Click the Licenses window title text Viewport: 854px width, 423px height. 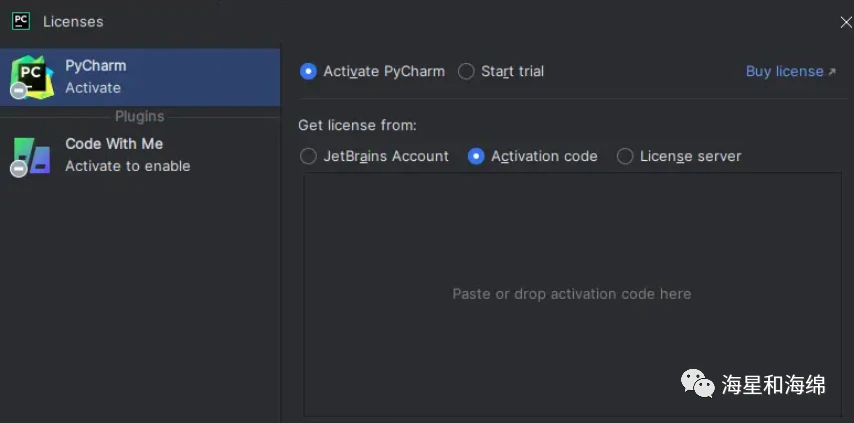point(73,22)
